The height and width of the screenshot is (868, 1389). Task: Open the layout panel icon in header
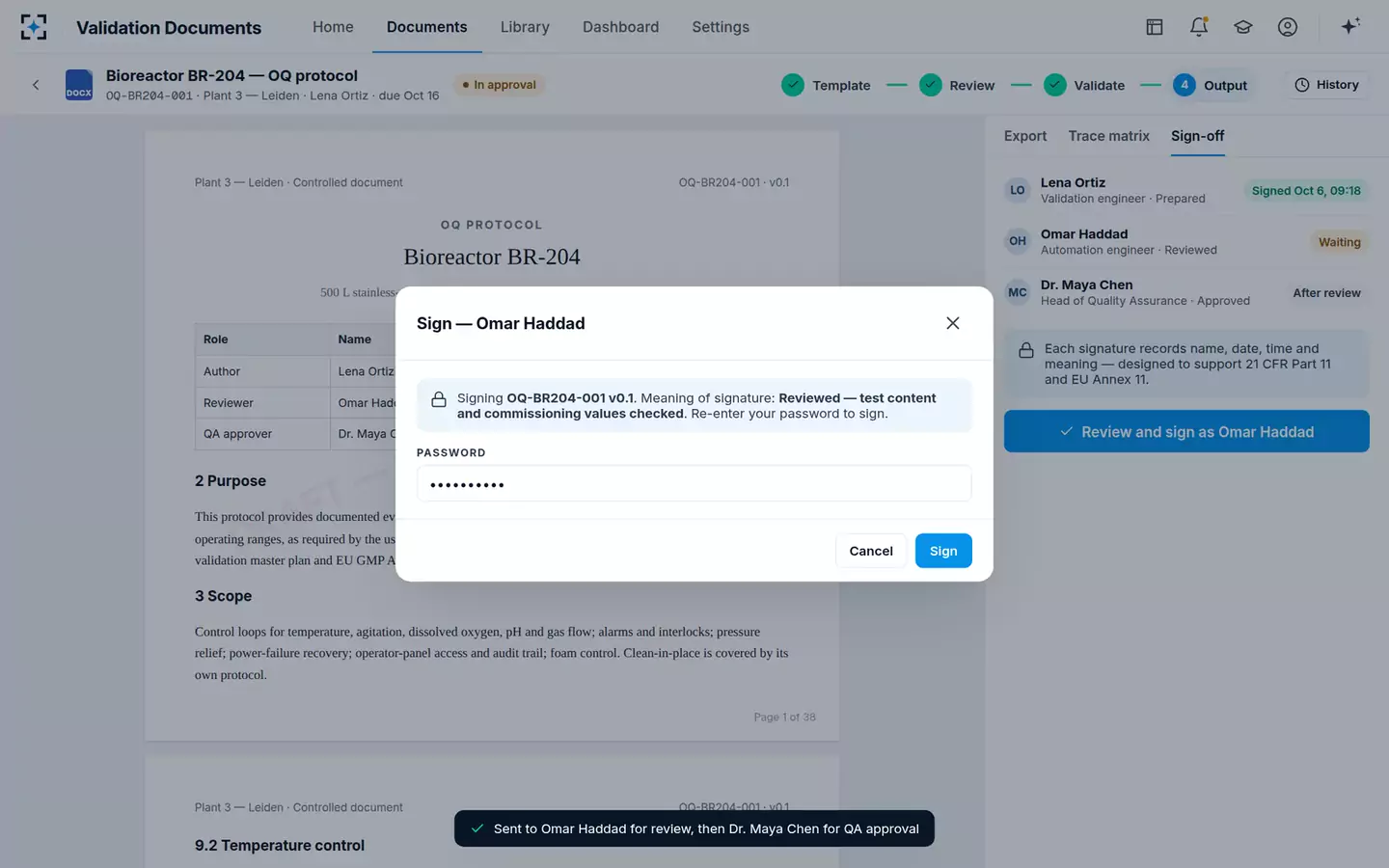click(1155, 27)
